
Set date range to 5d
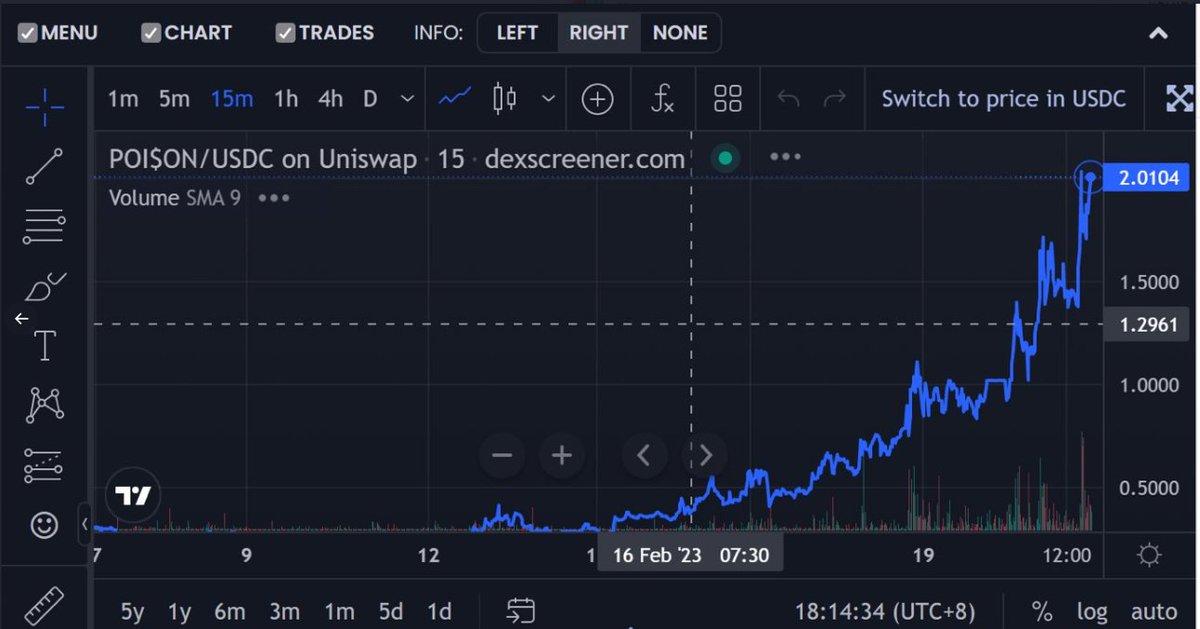coord(391,611)
